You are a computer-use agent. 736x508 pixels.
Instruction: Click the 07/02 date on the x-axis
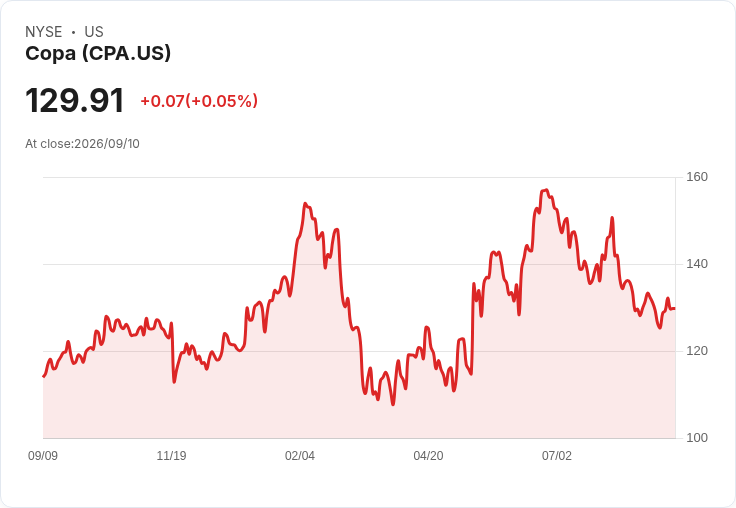557,455
